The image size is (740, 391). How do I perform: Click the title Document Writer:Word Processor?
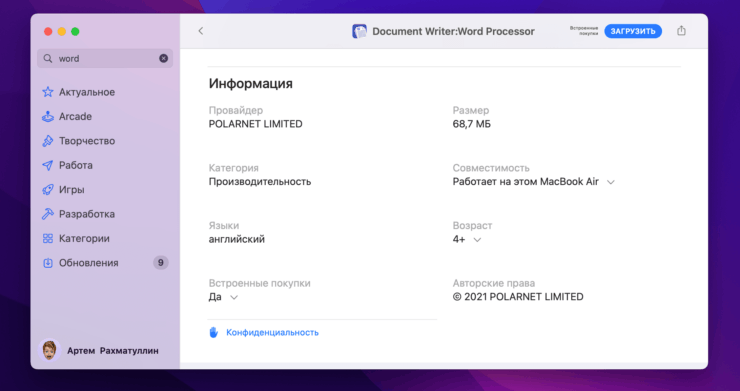pos(454,32)
